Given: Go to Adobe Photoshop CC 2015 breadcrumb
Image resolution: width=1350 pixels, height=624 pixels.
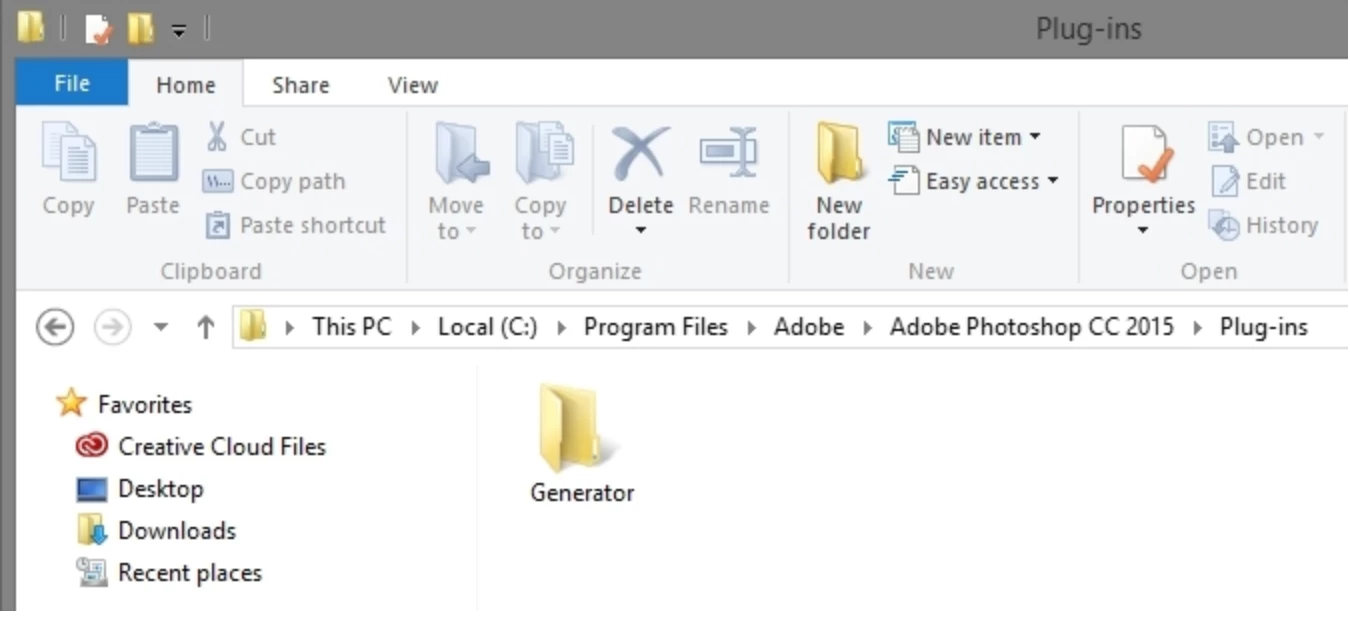Looking at the screenshot, I should click(x=1032, y=327).
